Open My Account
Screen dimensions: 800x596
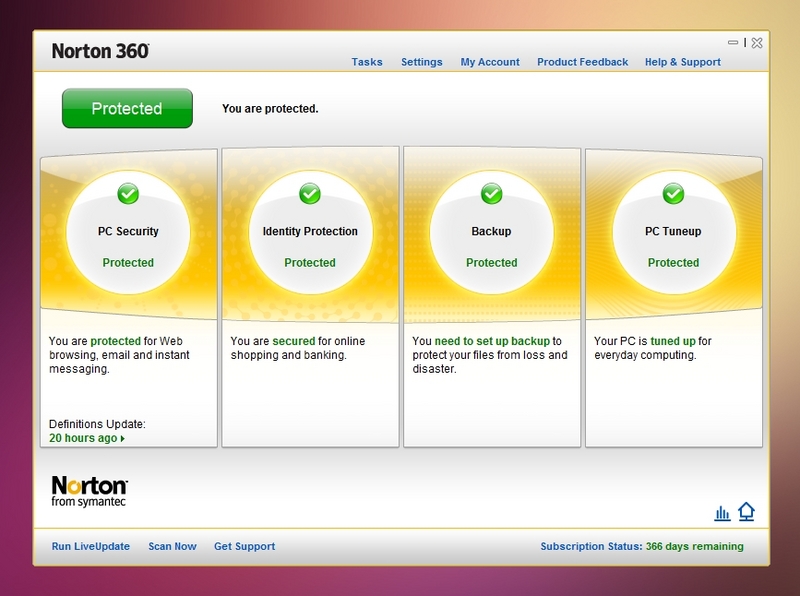pyautogui.click(x=490, y=62)
